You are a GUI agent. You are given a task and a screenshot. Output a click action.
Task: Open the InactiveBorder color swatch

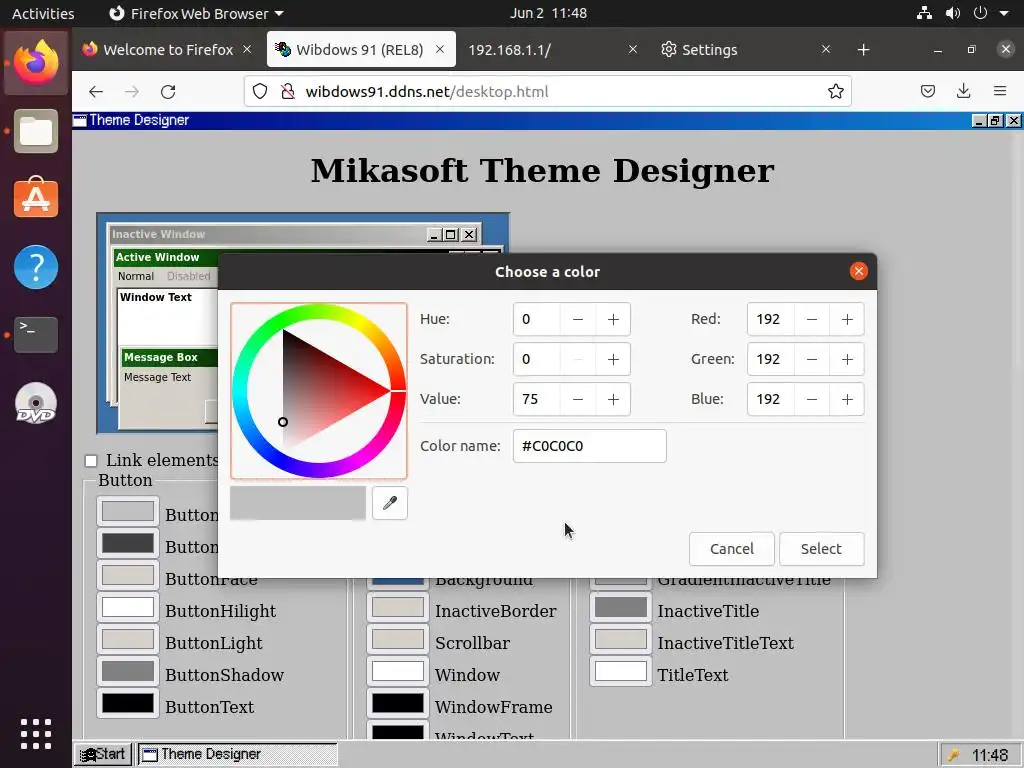click(x=398, y=607)
